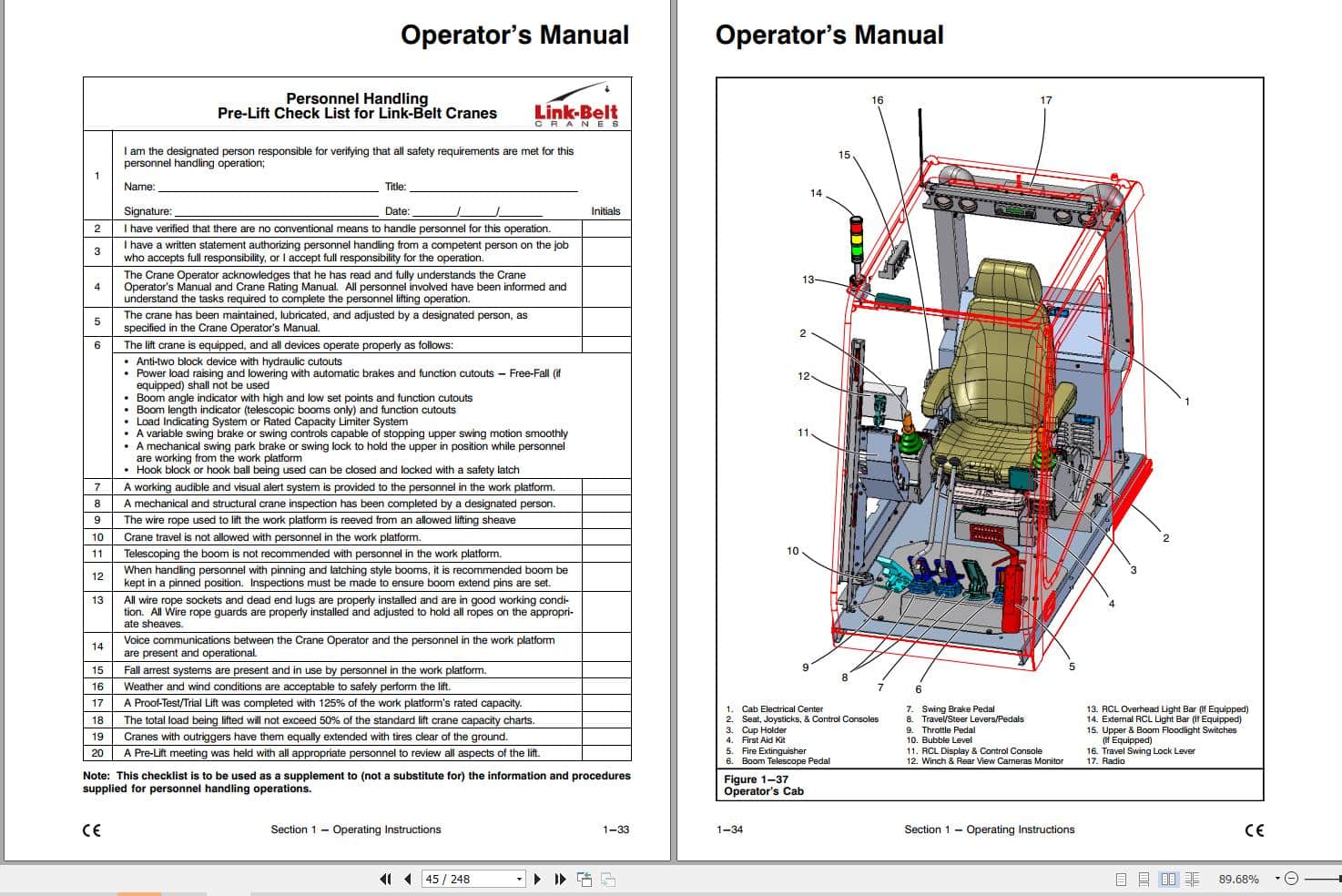Toggle the highlighted two-page facing view

(1168, 879)
